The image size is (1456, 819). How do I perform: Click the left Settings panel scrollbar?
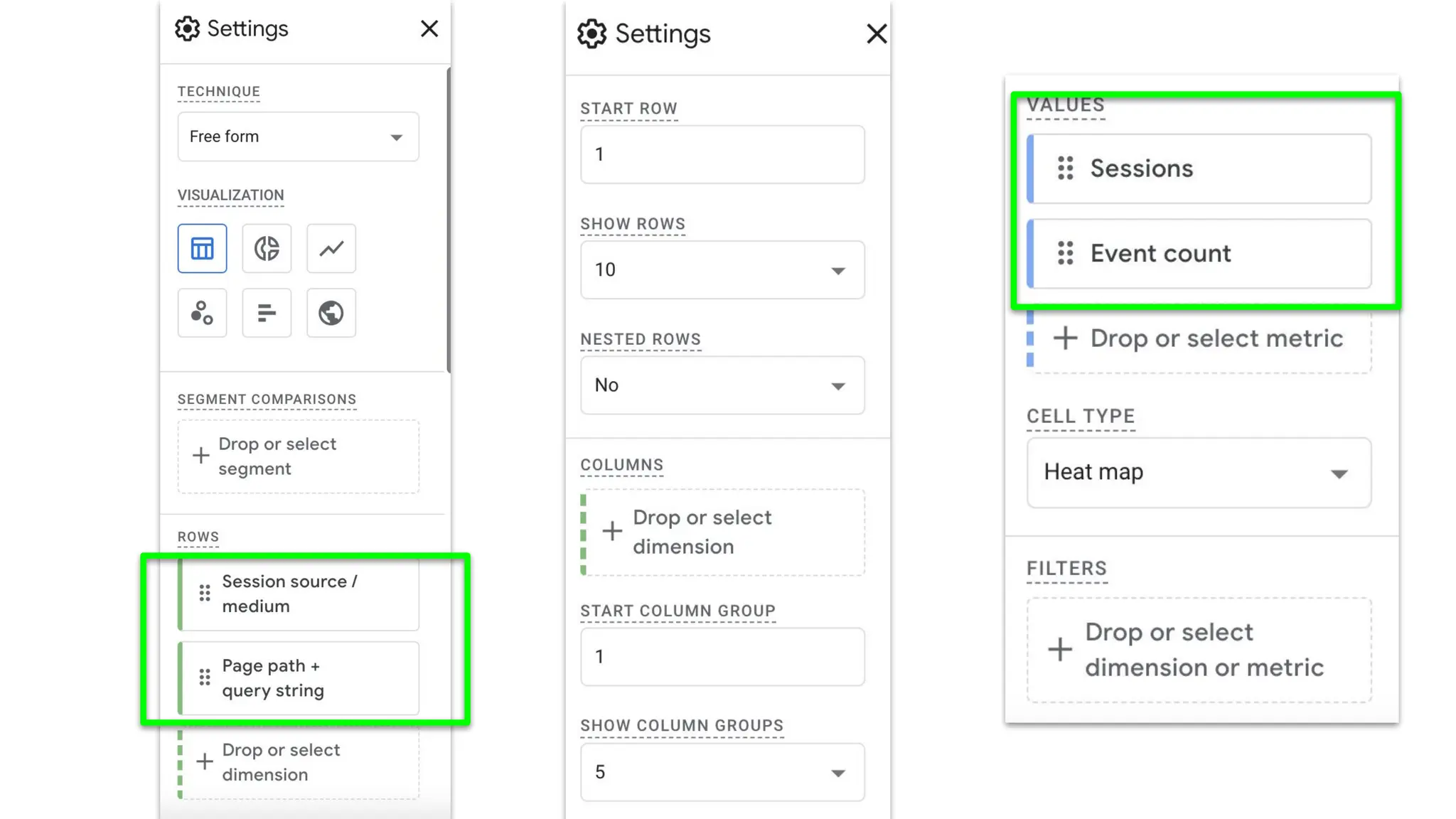(x=448, y=220)
